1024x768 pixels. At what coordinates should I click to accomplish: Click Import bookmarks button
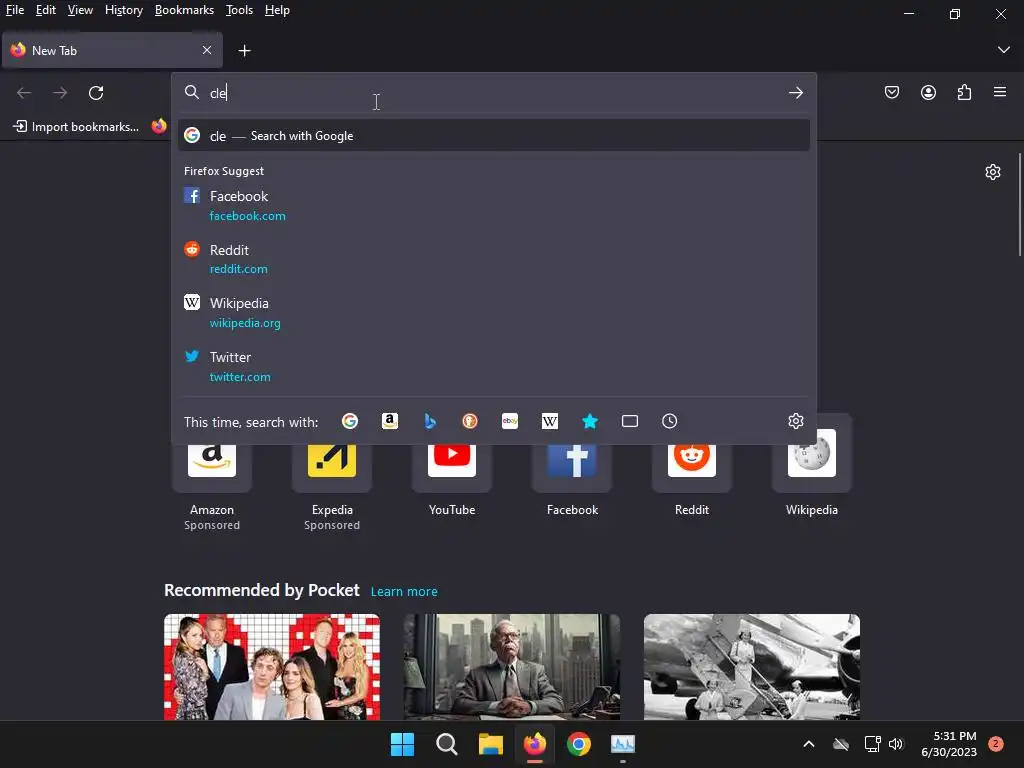point(76,127)
